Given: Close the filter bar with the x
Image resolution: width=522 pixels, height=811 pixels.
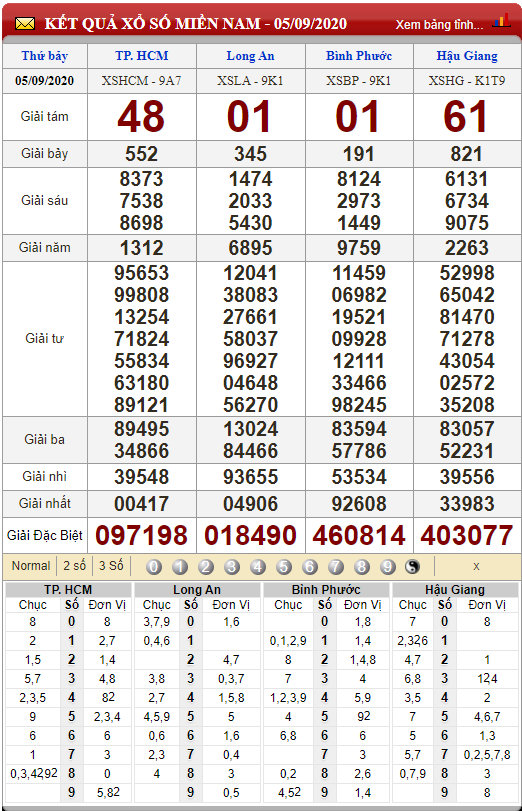Looking at the screenshot, I should pos(476,566).
